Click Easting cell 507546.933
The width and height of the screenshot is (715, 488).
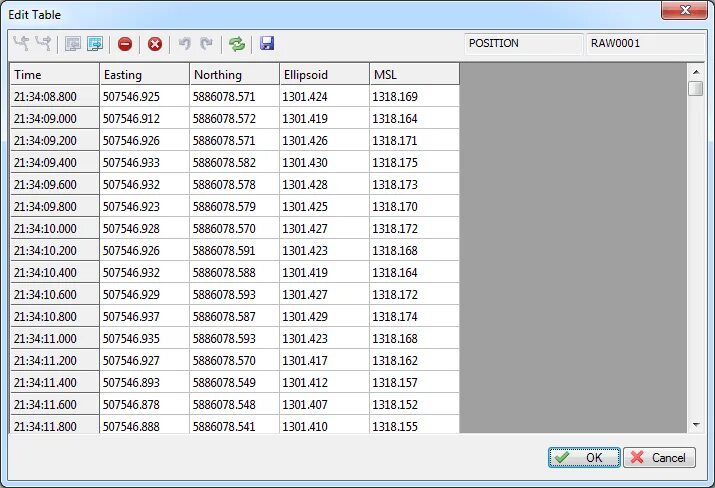(x=145, y=162)
